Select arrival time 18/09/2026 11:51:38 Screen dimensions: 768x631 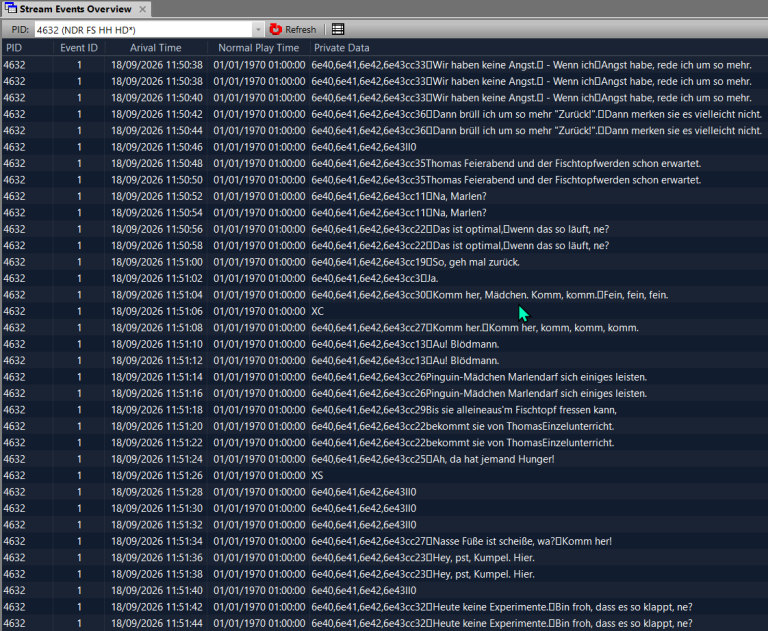157,574
